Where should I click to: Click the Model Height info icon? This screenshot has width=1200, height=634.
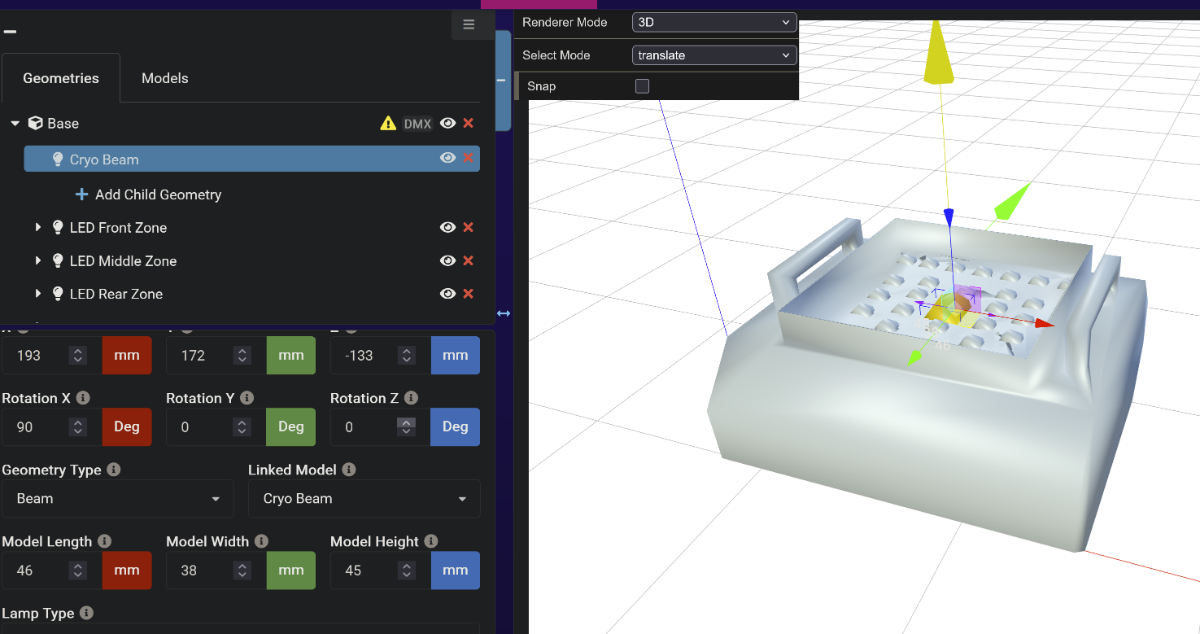click(431, 541)
